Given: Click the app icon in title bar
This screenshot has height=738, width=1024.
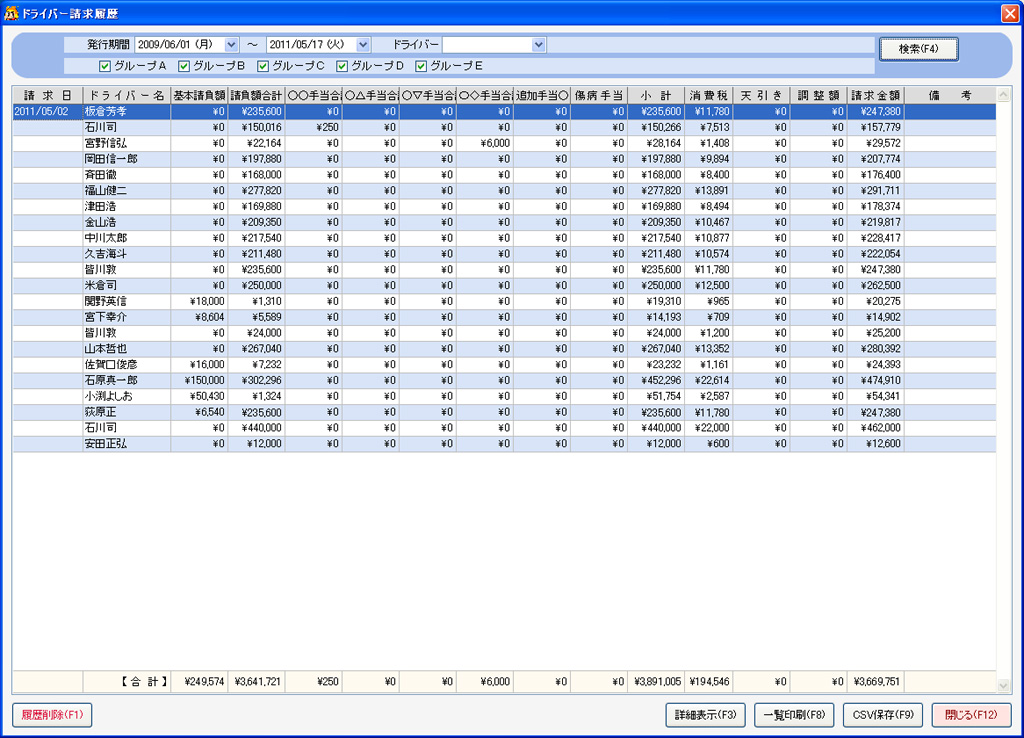Looking at the screenshot, I should [11, 13].
